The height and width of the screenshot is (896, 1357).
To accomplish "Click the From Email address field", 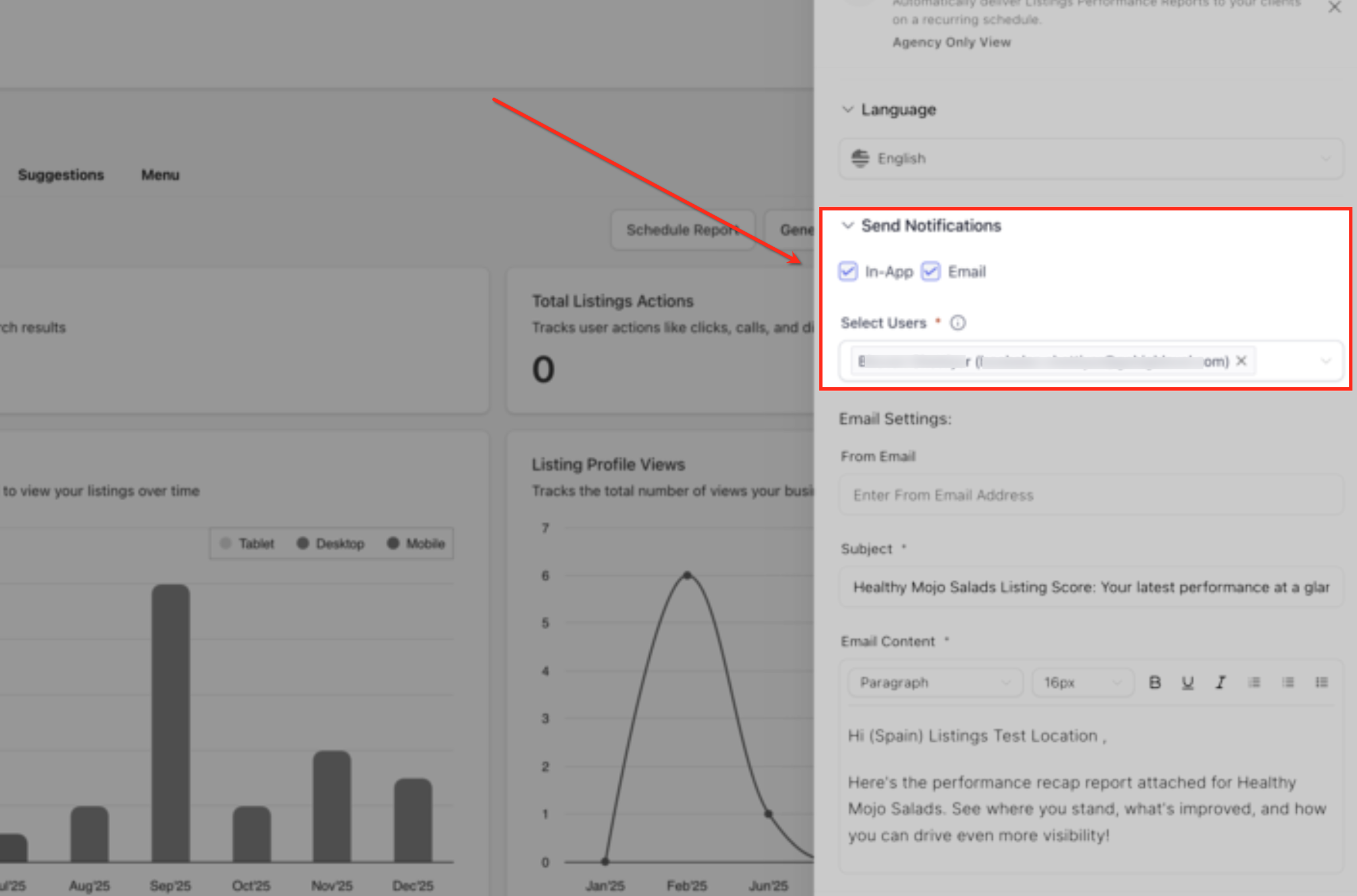I will (1090, 495).
